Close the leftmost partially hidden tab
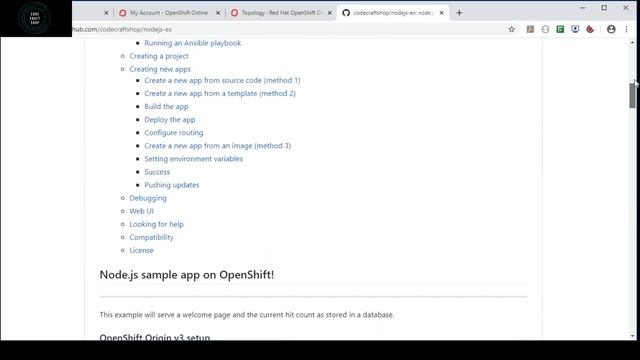640x360 pixels. pos(106,13)
